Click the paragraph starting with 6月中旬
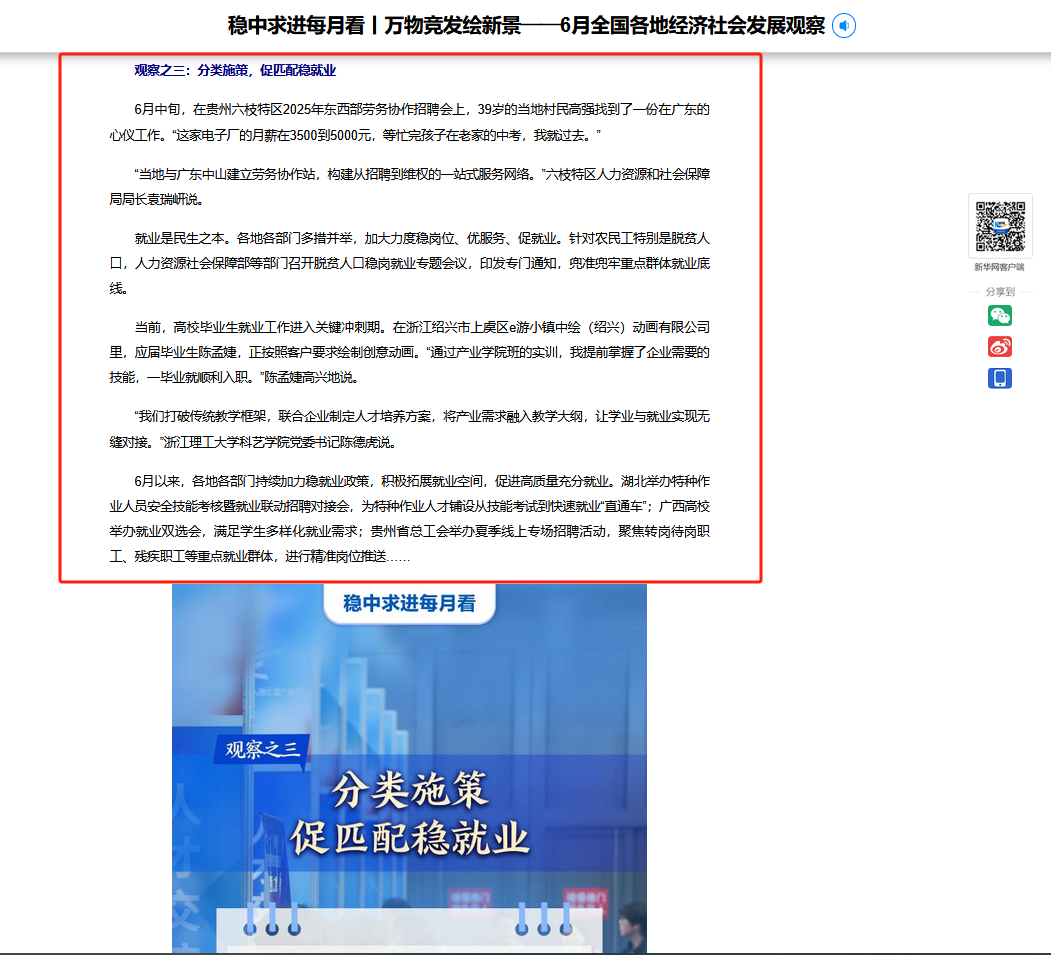The width and height of the screenshot is (1051, 955). (410, 121)
